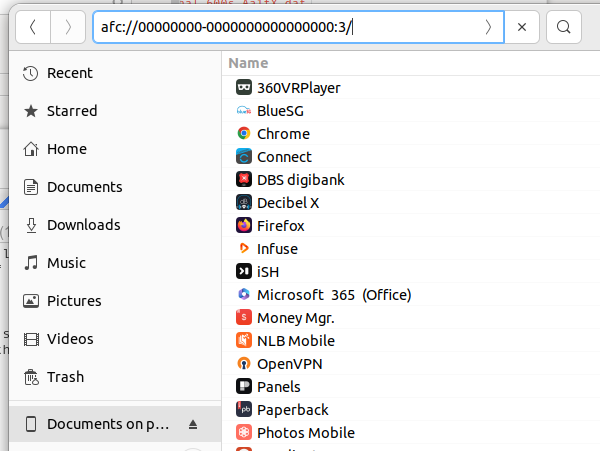Image resolution: width=600 pixels, height=451 pixels.
Task: Open Starred in the sidebar
Action: [115, 111]
